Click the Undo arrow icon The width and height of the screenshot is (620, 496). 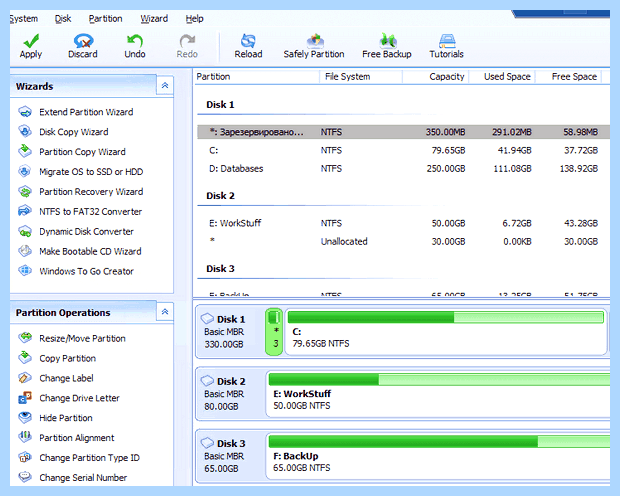click(135, 41)
